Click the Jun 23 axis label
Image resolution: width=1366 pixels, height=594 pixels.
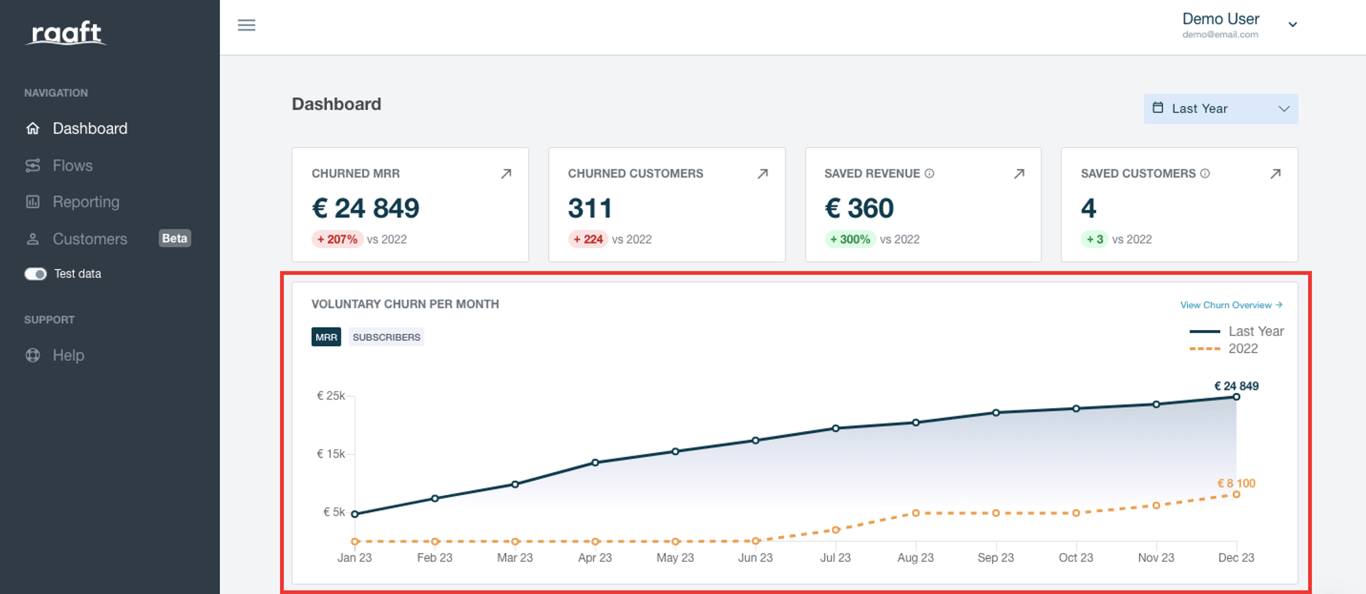point(755,558)
